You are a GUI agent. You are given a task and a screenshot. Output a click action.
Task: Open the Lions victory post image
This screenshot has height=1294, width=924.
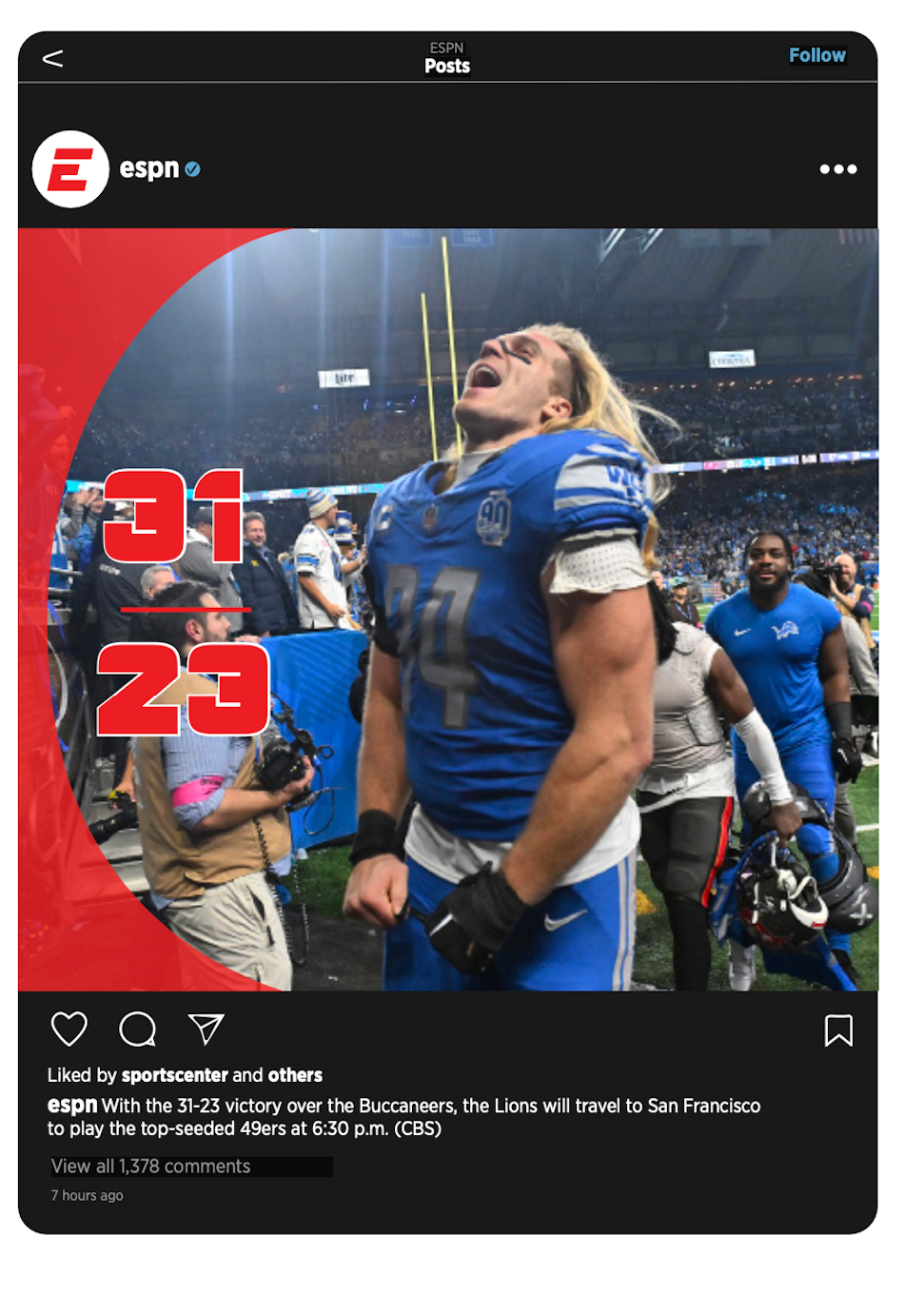[x=448, y=610]
